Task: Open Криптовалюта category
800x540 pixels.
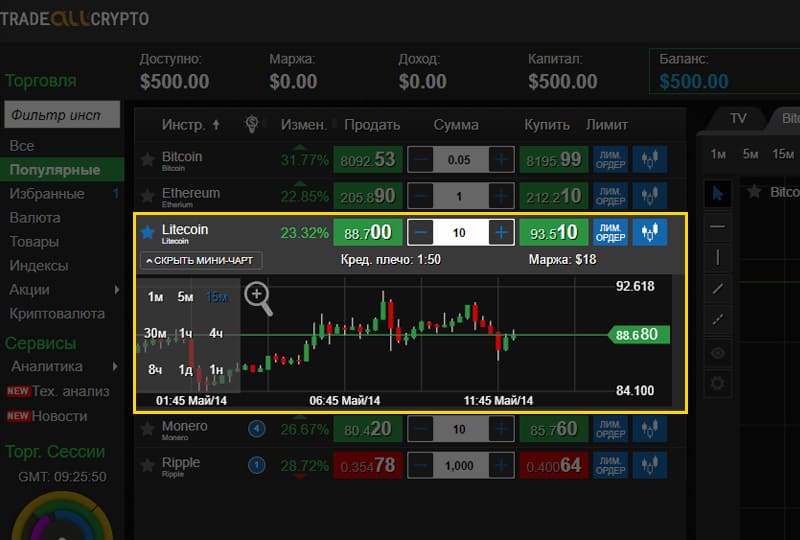Action: coord(57,314)
